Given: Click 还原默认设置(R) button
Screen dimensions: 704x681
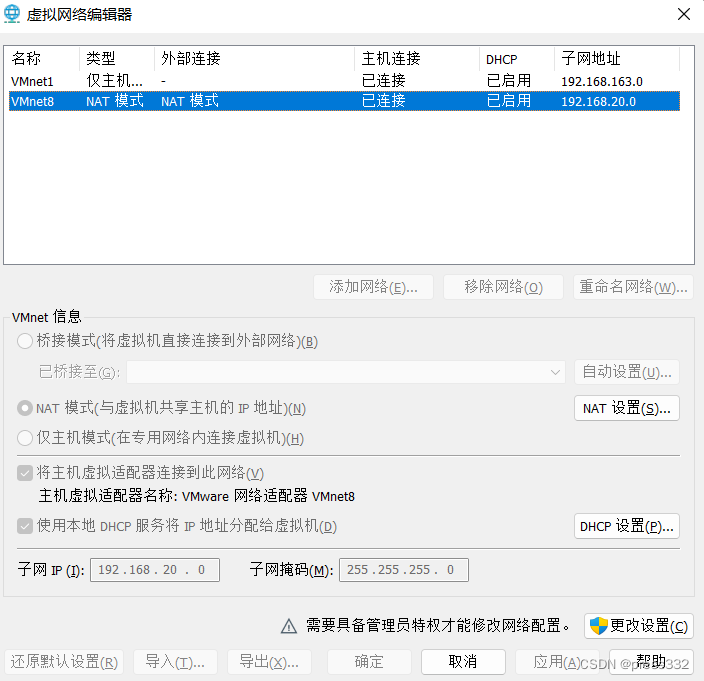Looking at the screenshot, I should click(64, 662).
